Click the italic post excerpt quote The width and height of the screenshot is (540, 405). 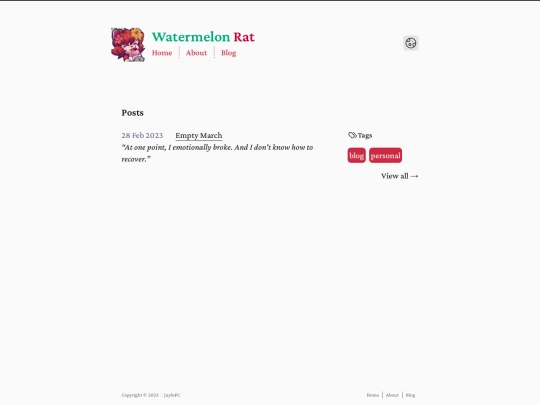[x=217, y=153]
